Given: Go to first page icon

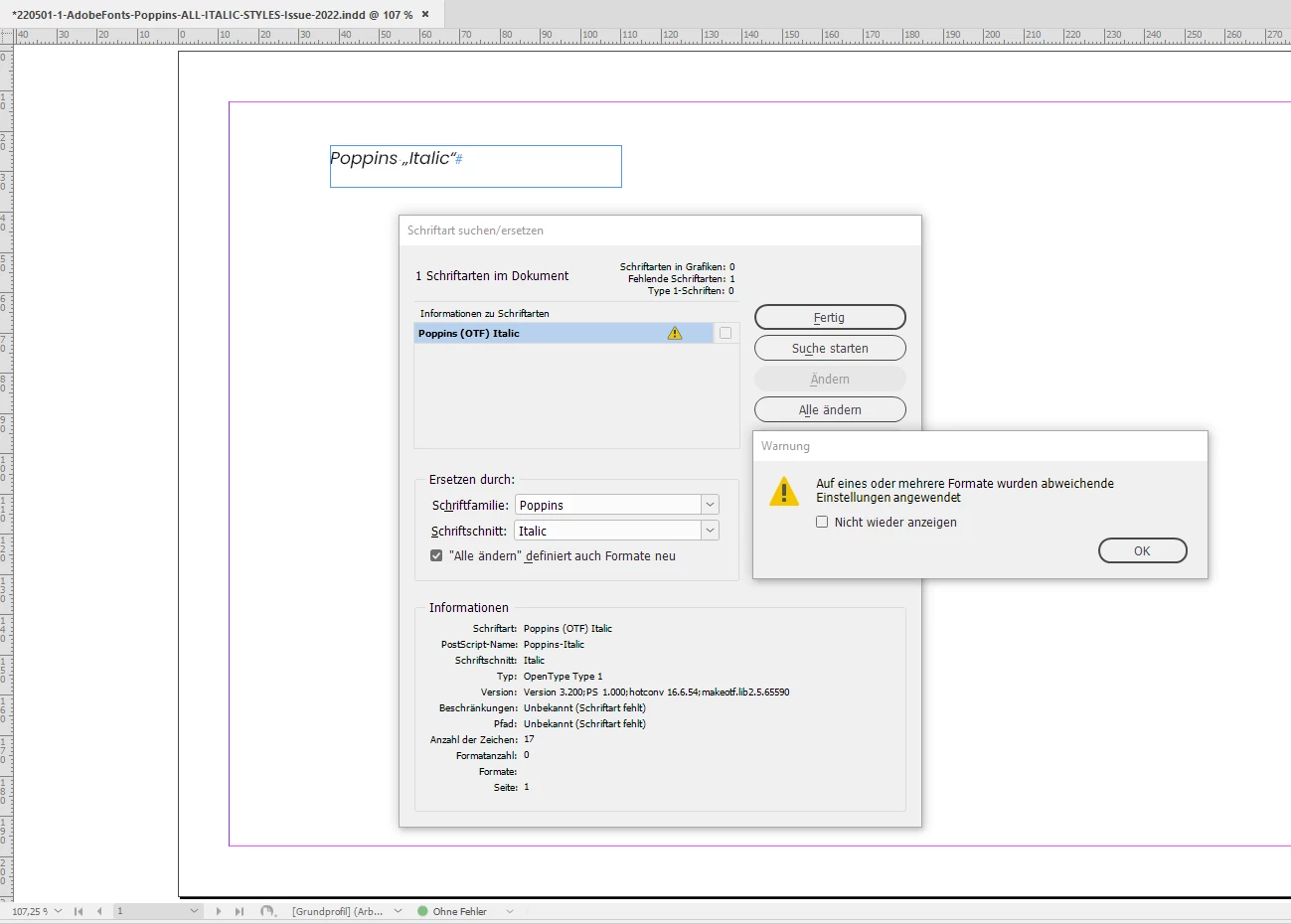Looking at the screenshot, I should click(79, 911).
